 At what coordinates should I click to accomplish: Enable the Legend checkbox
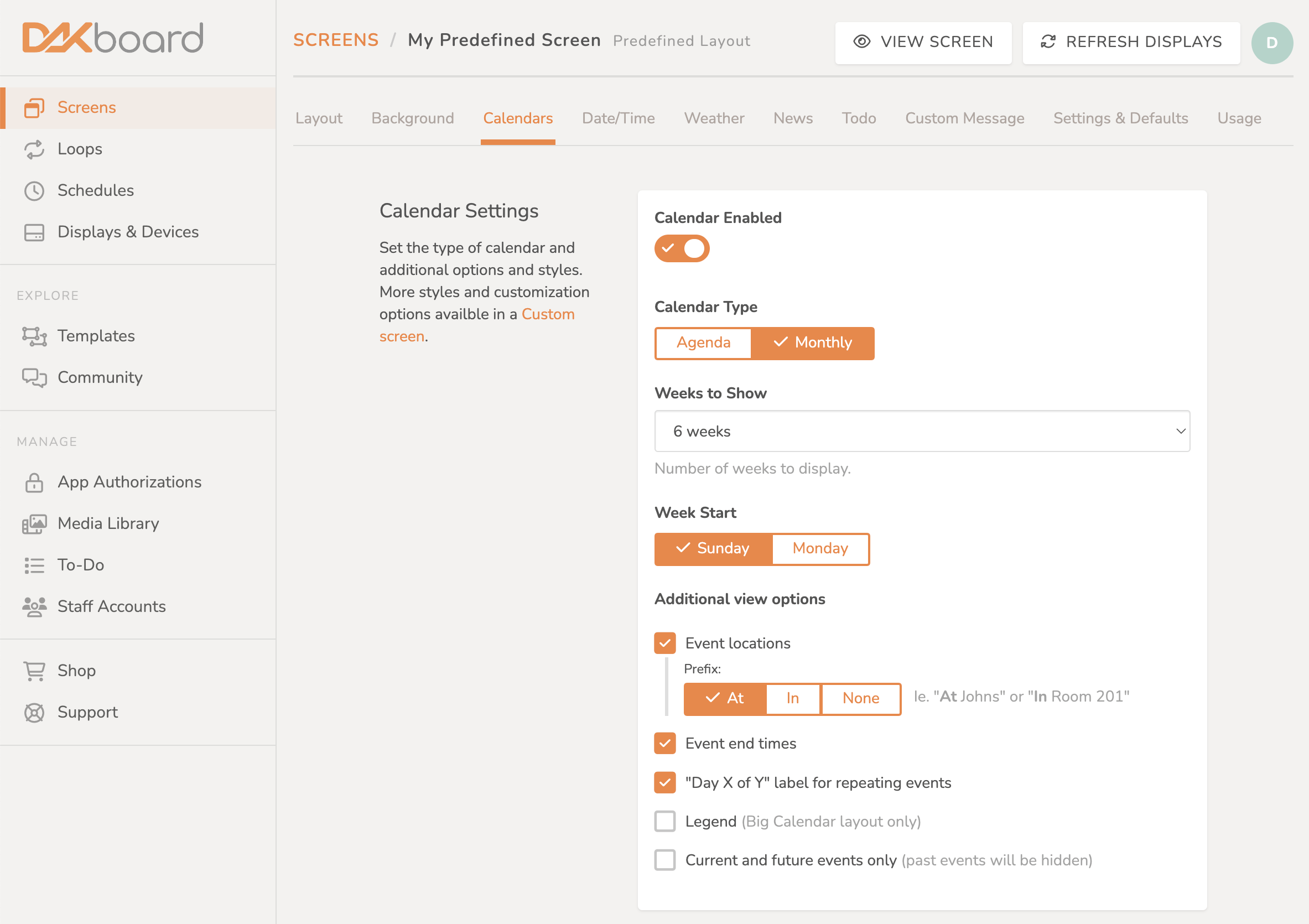pyautogui.click(x=665, y=822)
